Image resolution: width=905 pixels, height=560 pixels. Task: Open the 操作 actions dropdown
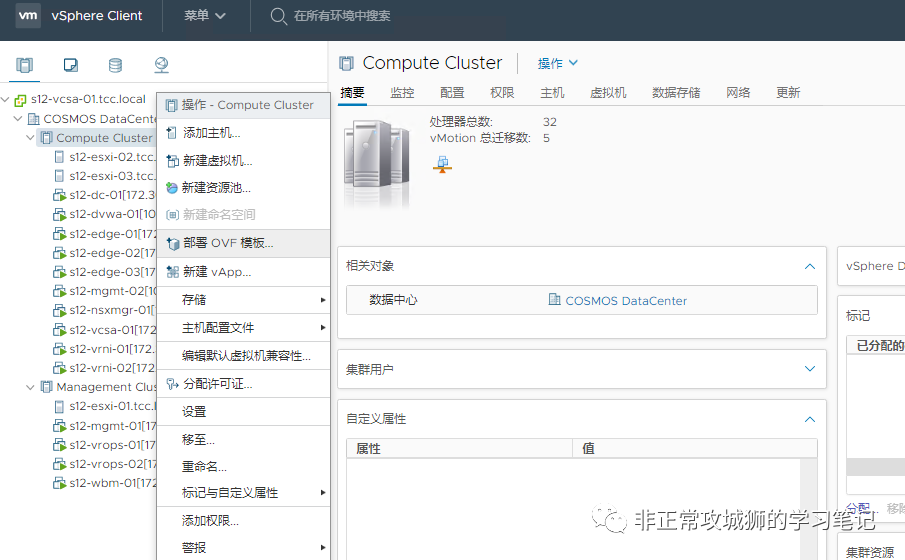click(558, 63)
